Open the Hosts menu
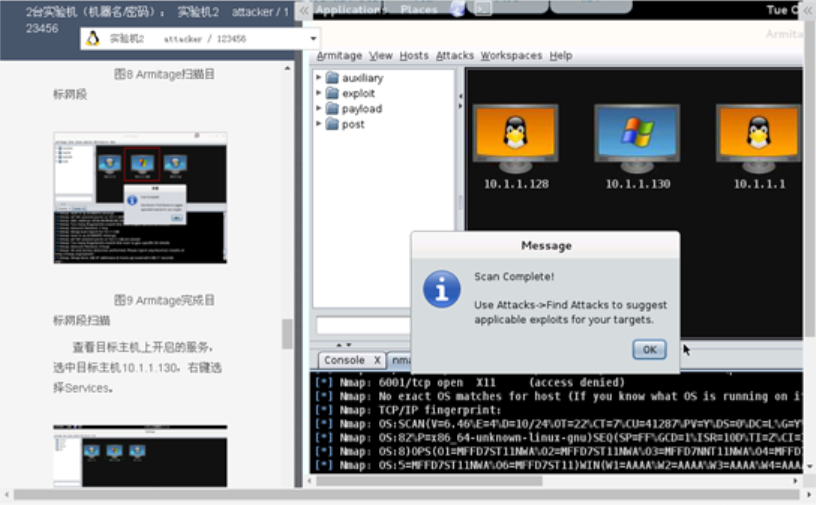The width and height of the screenshot is (816, 505). (414, 55)
